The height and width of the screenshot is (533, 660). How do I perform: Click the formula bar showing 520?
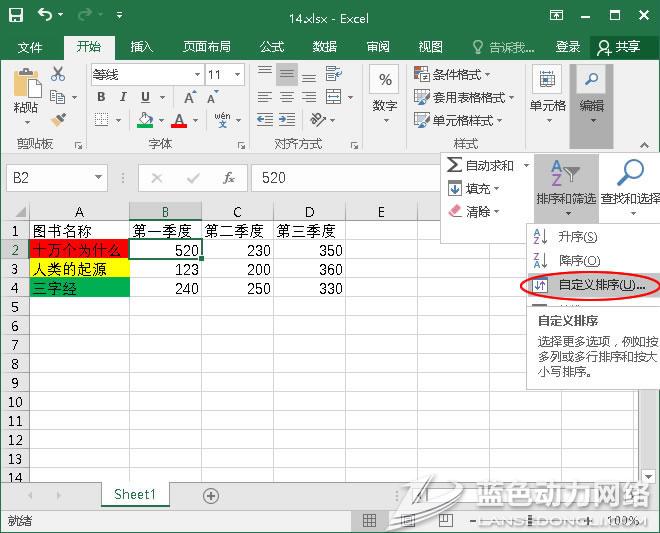coord(345,178)
